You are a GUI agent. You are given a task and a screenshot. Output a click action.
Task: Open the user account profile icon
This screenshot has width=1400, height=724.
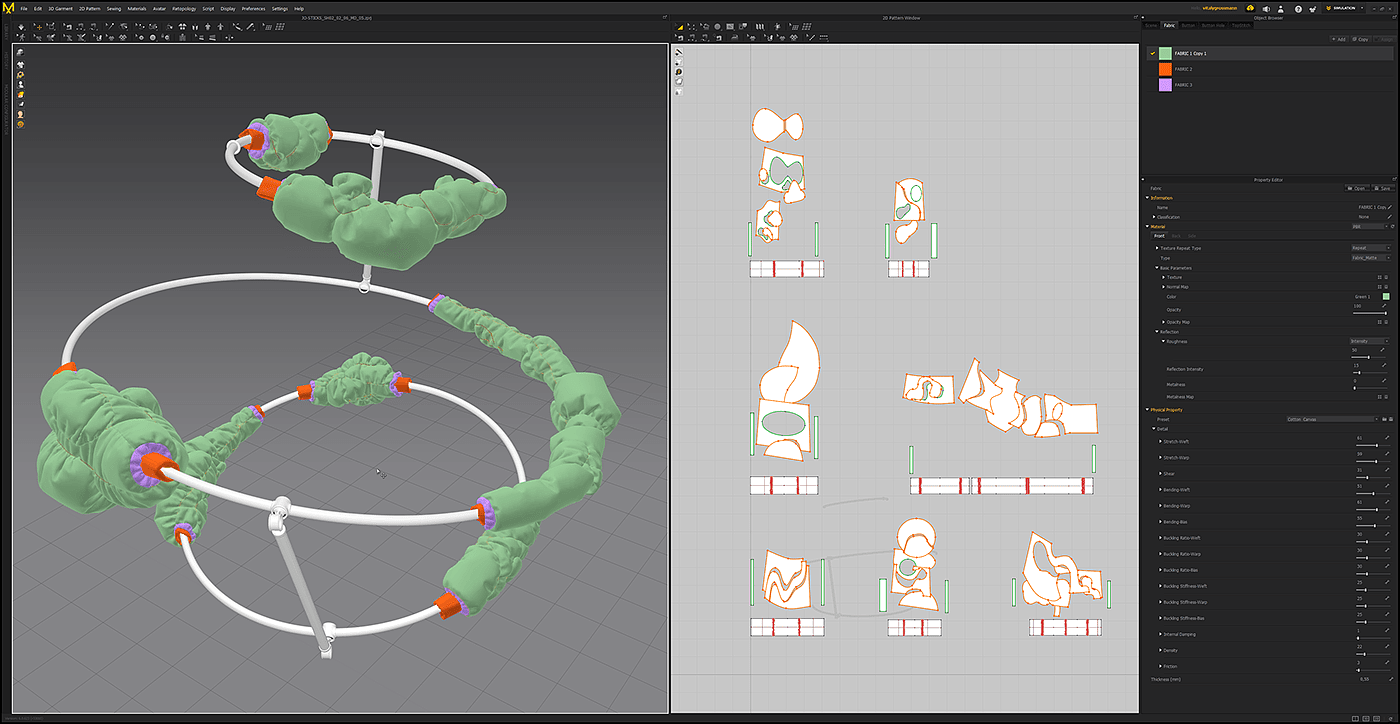point(1281,8)
